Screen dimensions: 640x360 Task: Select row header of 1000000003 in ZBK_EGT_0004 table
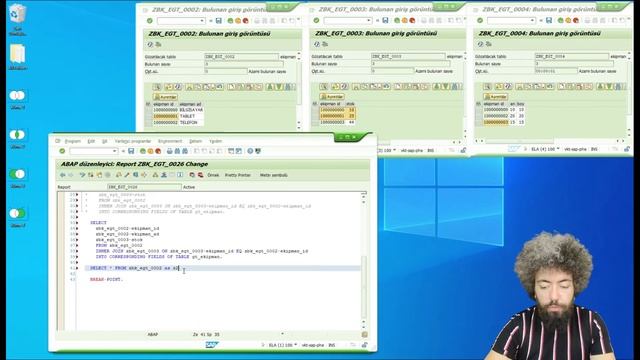click(478, 122)
